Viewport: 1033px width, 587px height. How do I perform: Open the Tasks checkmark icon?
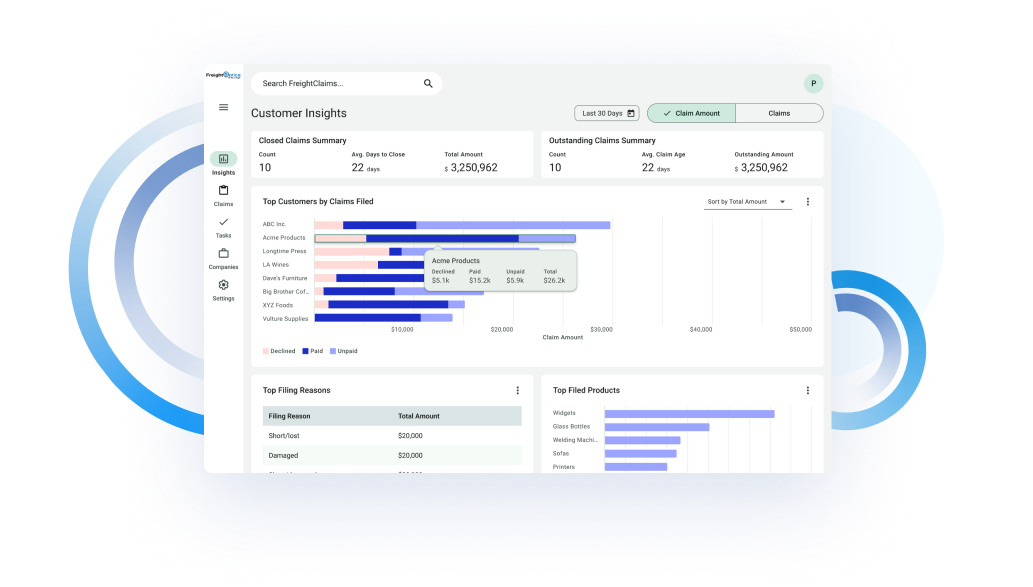pyautogui.click(x=223, y=222)
